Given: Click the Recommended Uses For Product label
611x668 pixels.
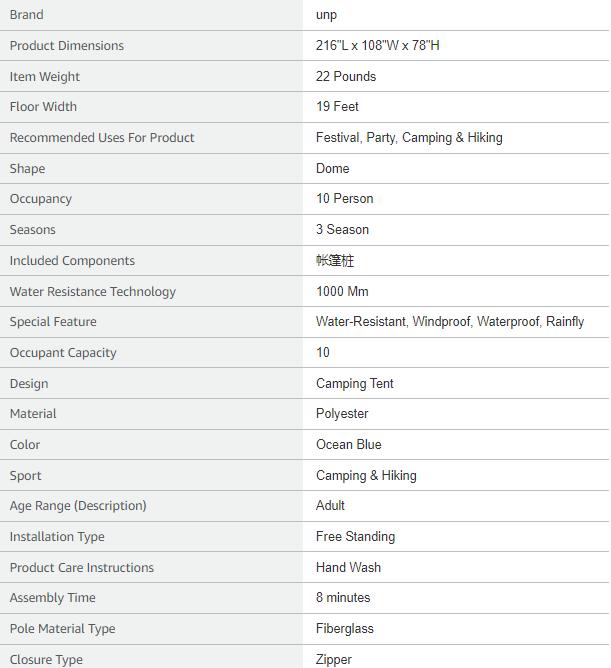Looking at the screenshot, I should (x=102, y=138).
